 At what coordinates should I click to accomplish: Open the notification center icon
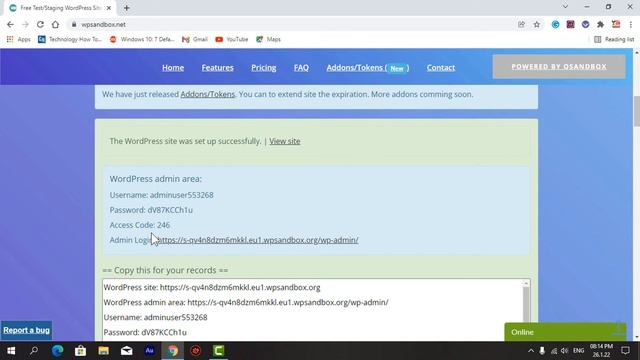click(625, 351)
